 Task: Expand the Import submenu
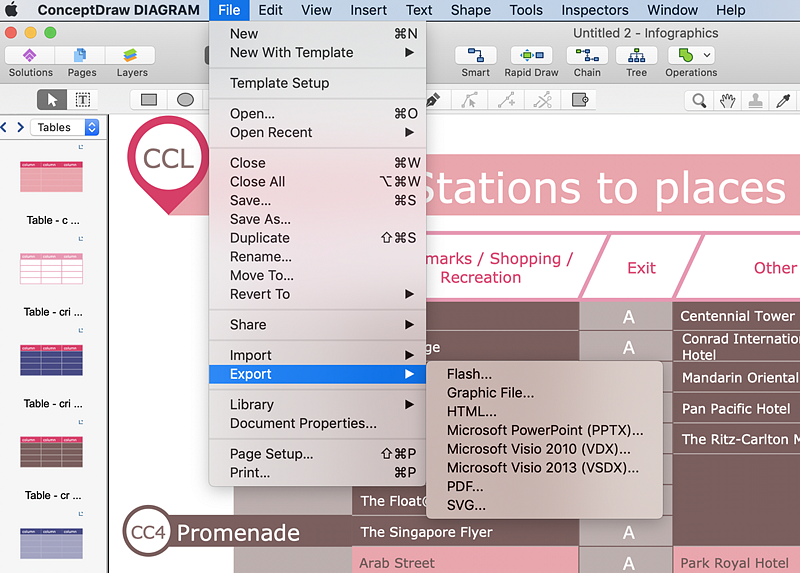click(317, 355)
